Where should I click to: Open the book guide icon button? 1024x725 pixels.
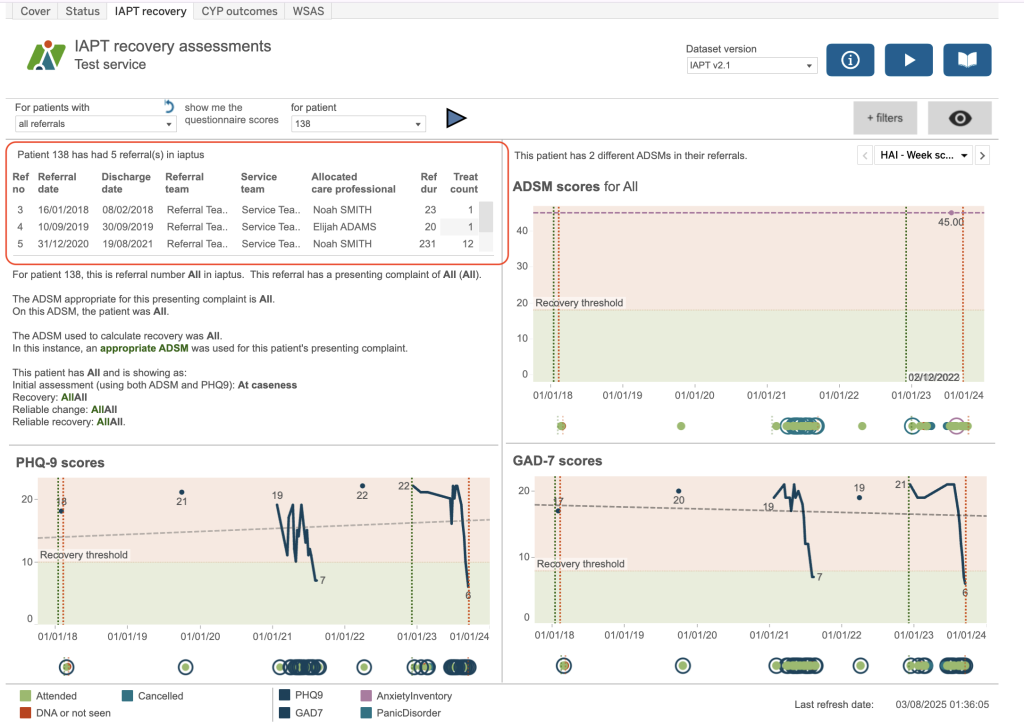pyautogui.click(x=967, y=60)
